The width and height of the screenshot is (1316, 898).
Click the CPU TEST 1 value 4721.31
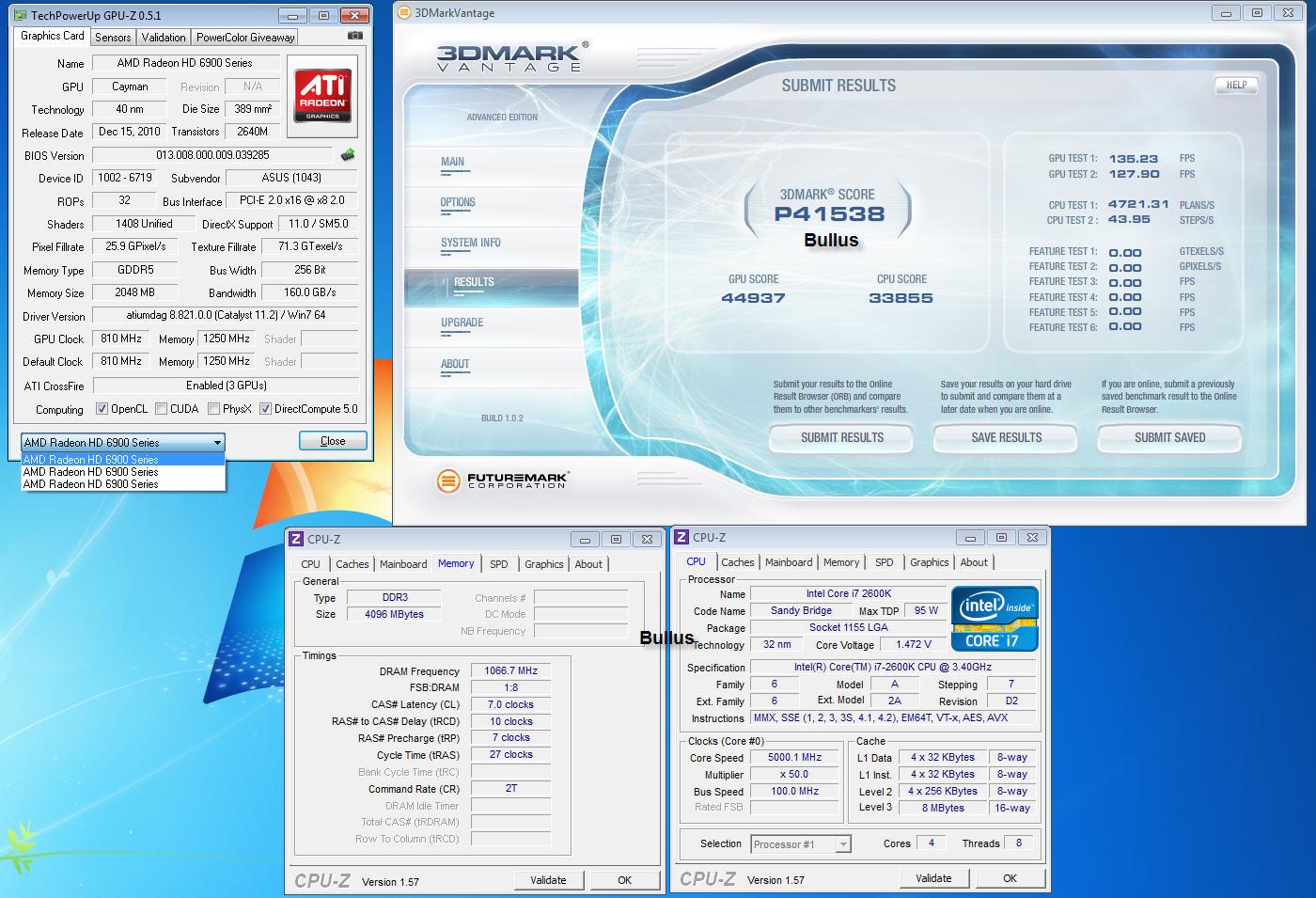coord(1138,204)
